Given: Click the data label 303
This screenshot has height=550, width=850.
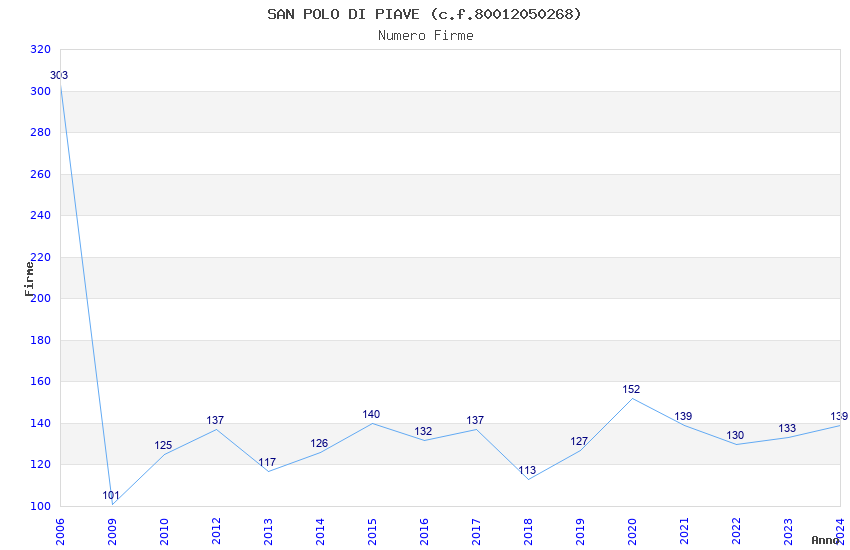Looking at the screenshot, I should pyautogui.click(x=59, y=75).
